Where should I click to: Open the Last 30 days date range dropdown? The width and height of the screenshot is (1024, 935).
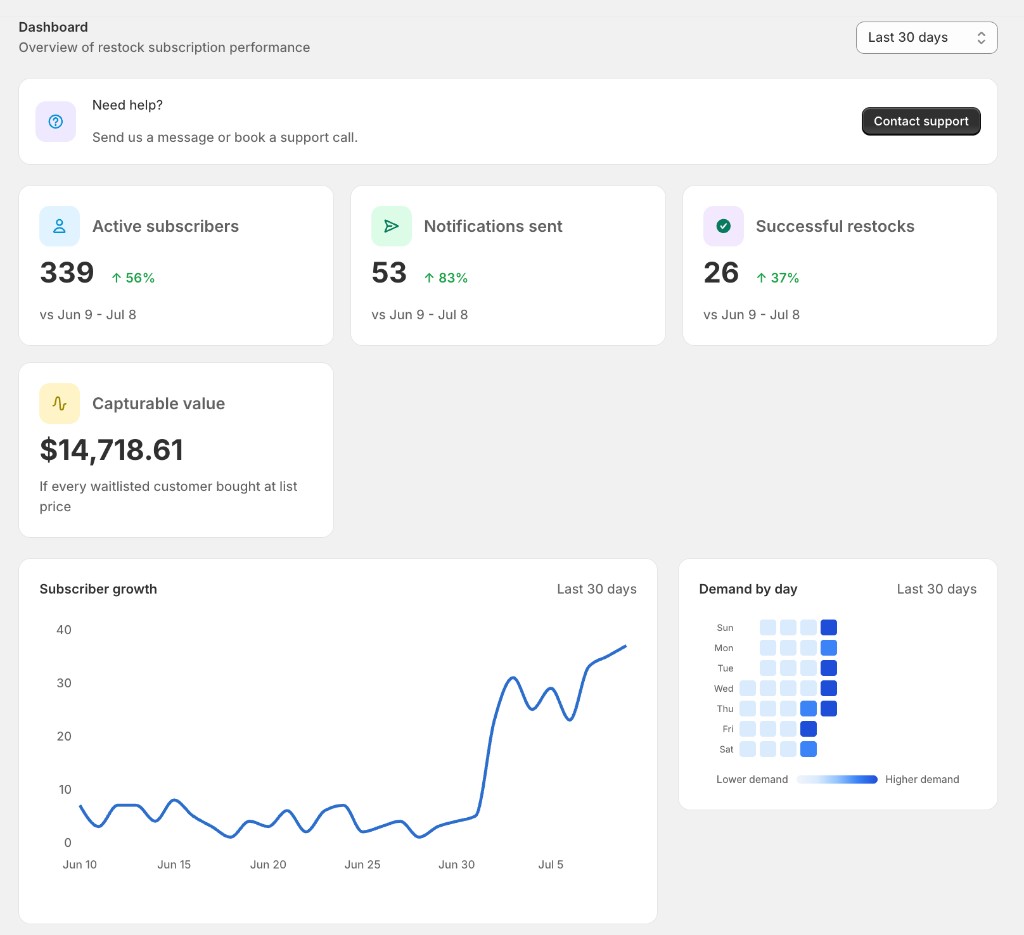coord(926,37)
